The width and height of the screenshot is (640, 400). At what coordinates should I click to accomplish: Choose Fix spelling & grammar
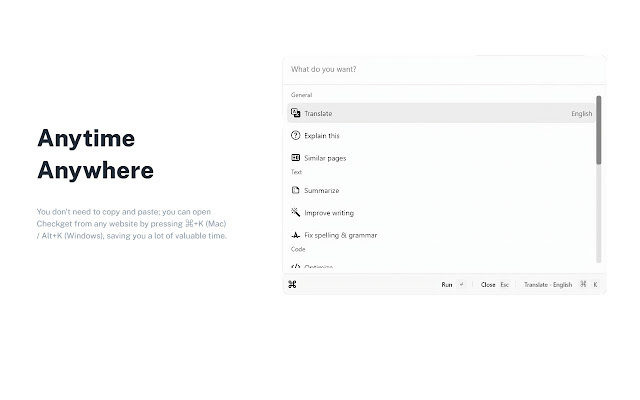tap(340, 235)
